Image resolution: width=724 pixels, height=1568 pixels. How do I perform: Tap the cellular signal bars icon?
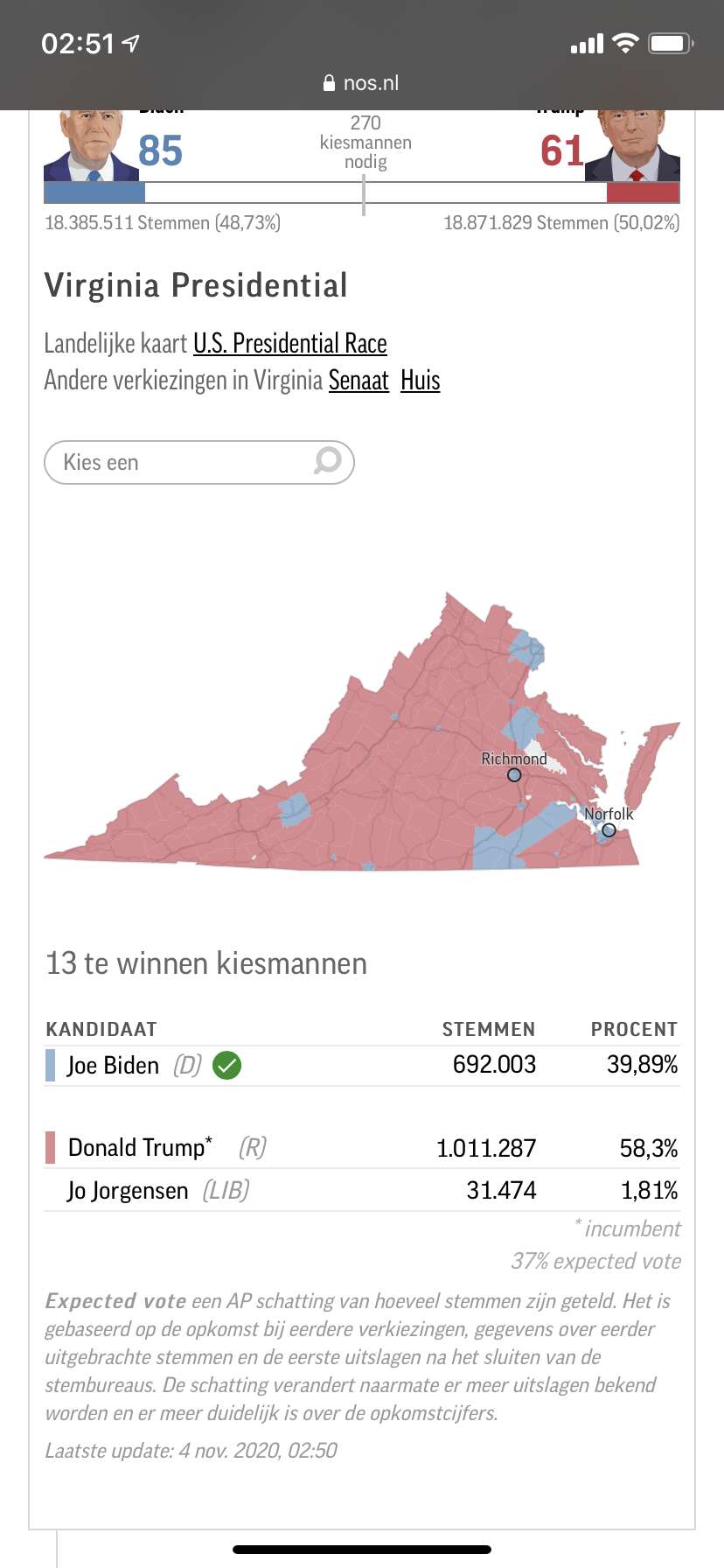point(587,44)
